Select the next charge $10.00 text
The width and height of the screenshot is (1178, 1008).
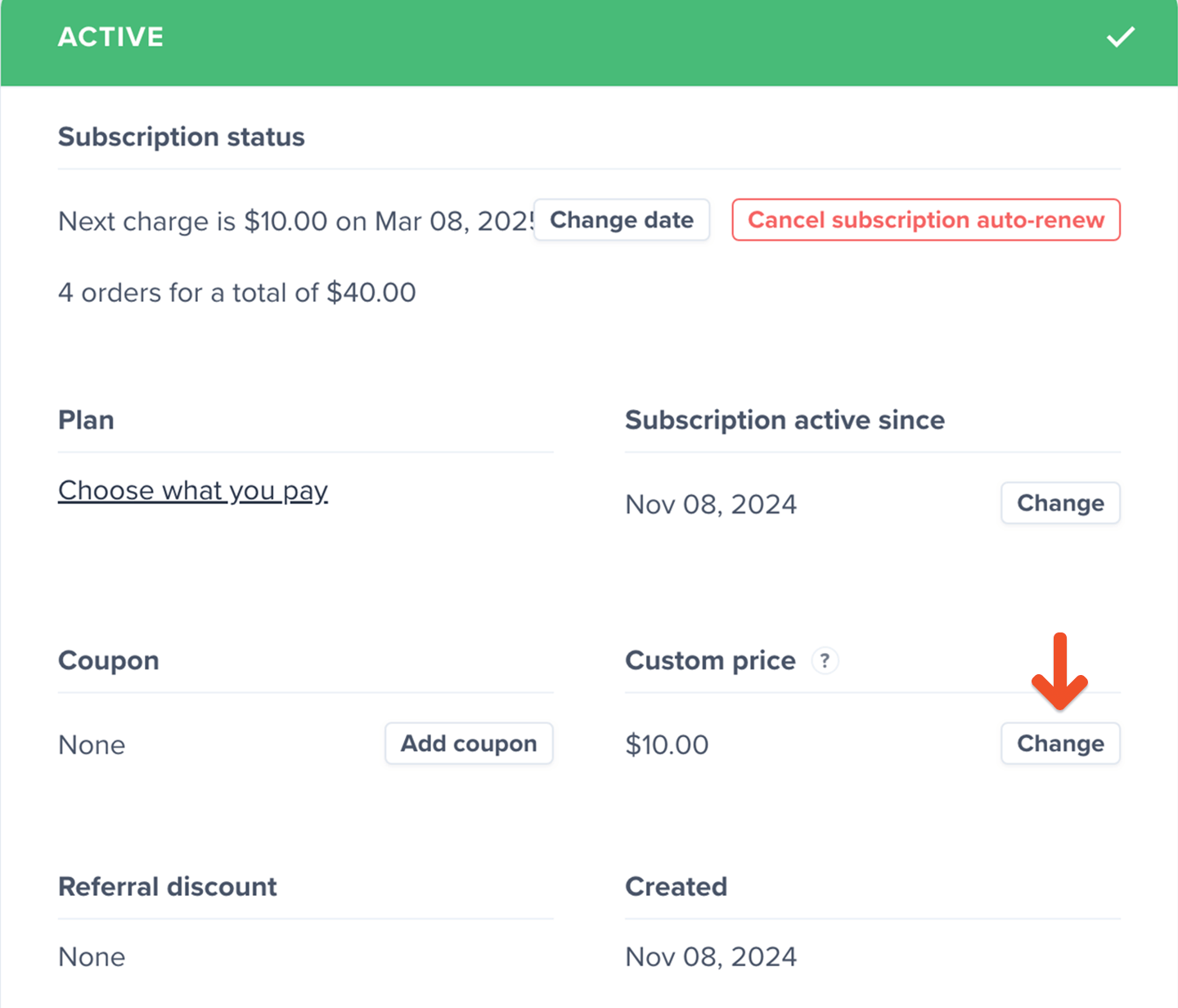(286, 221)
